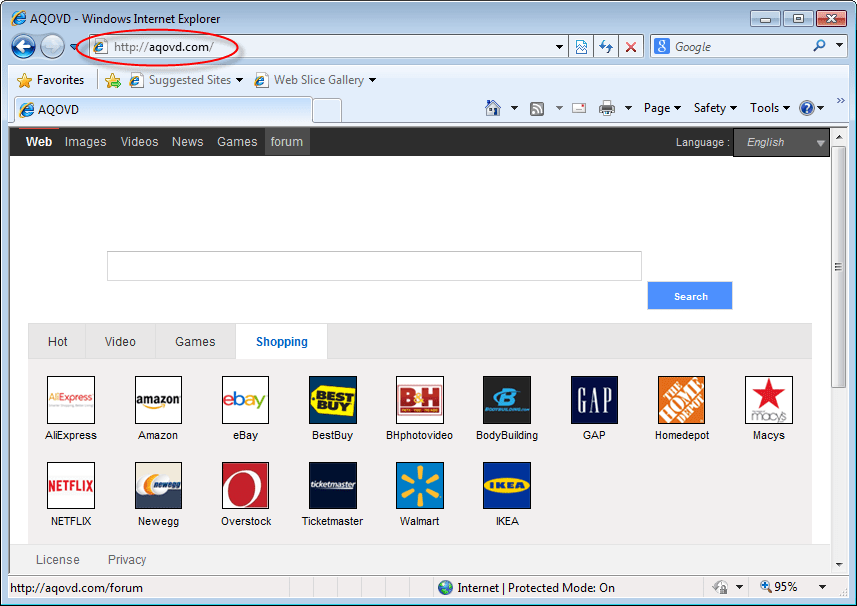Switch to the Hot tab
Image resolution: width=857 pixels, height=606 pixels.
57,342
